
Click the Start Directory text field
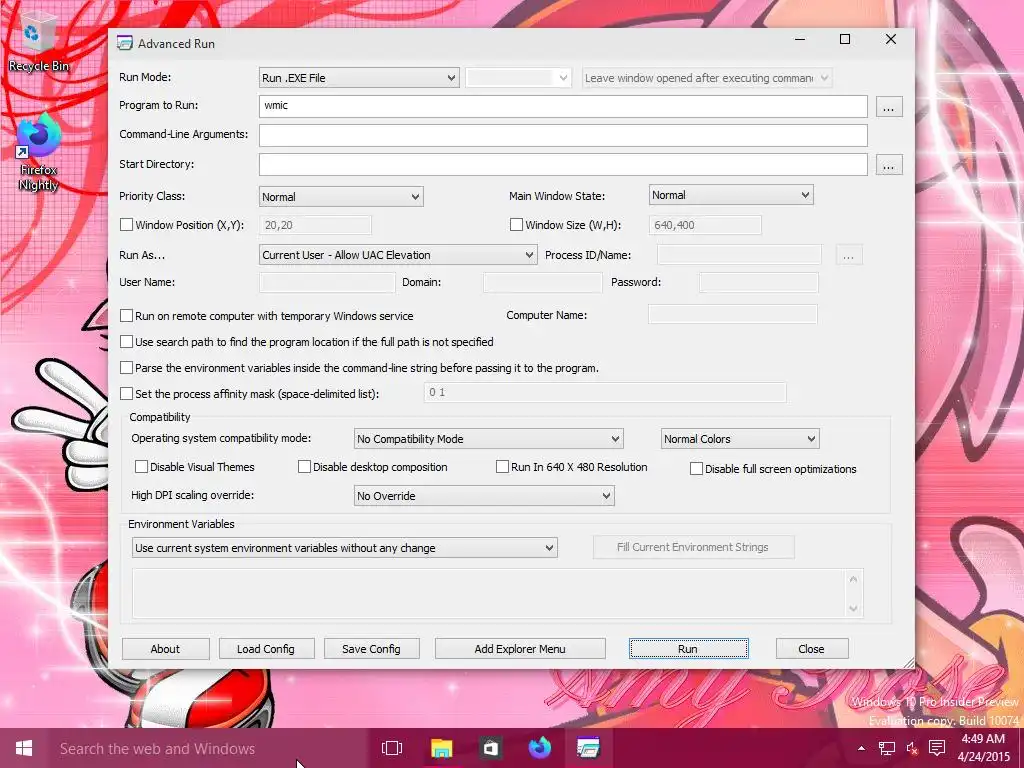point(563,165)
